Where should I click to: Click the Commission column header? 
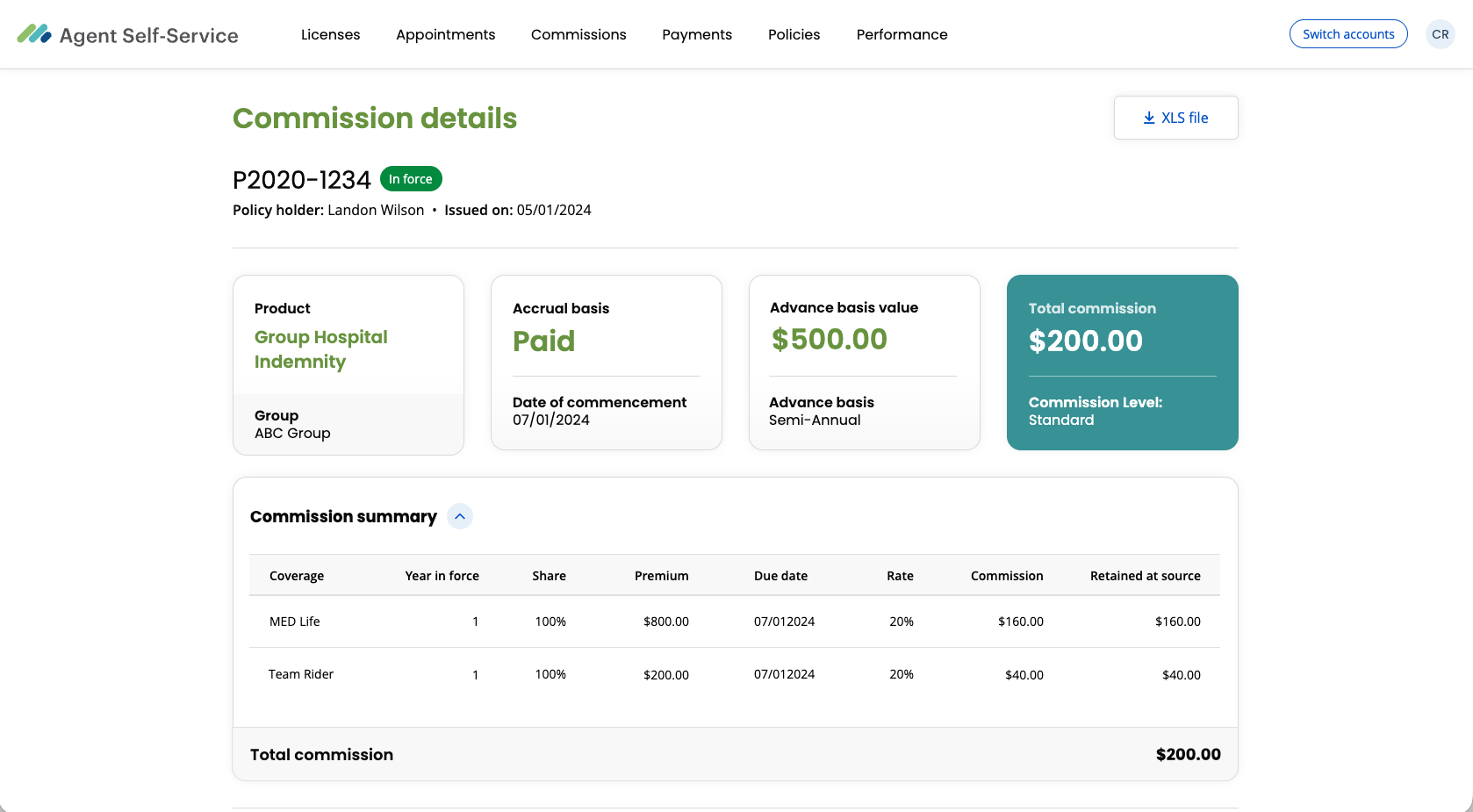(1007, 576)
